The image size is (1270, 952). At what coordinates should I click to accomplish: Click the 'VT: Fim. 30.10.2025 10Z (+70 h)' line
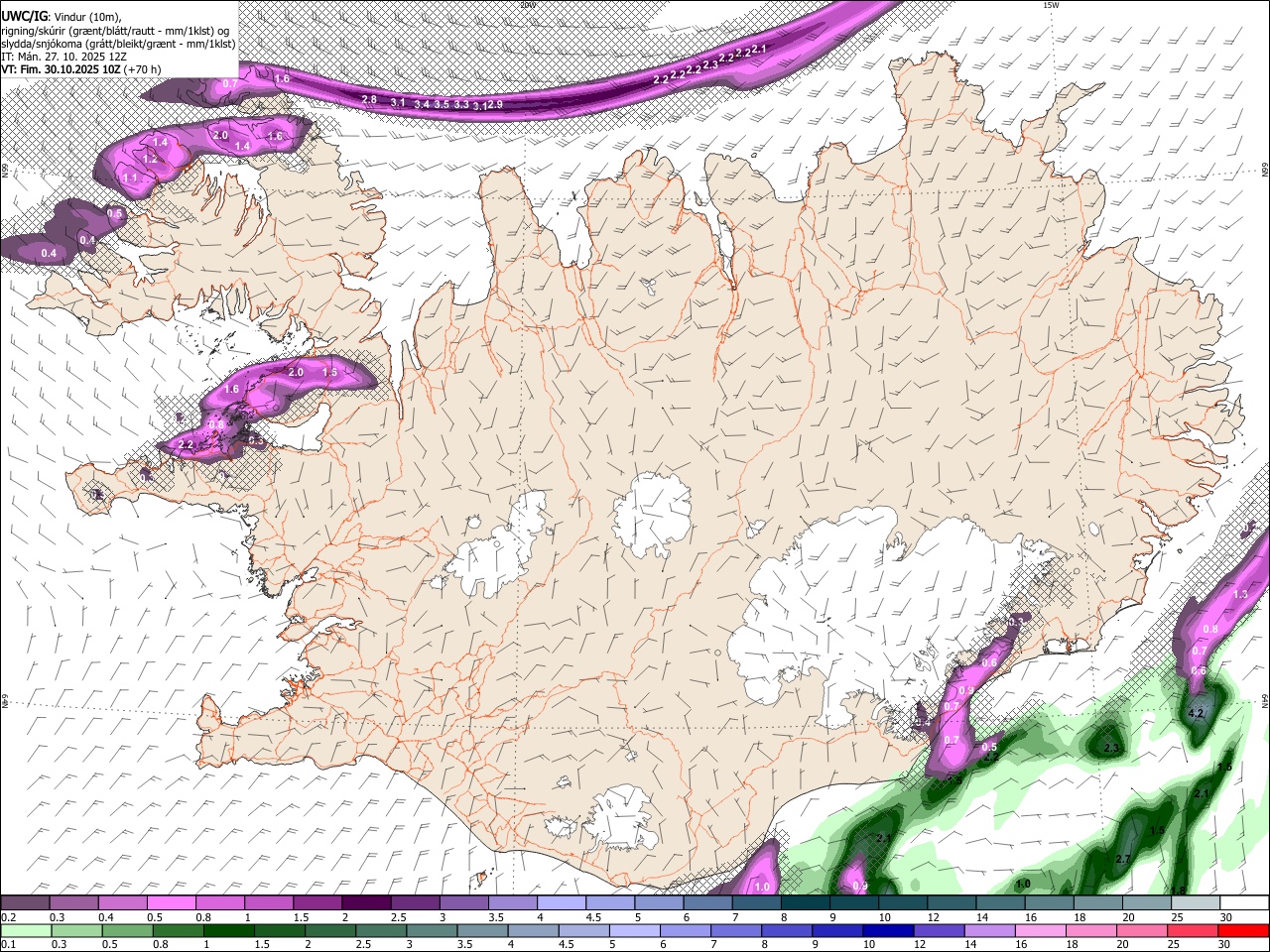(81, 69)
